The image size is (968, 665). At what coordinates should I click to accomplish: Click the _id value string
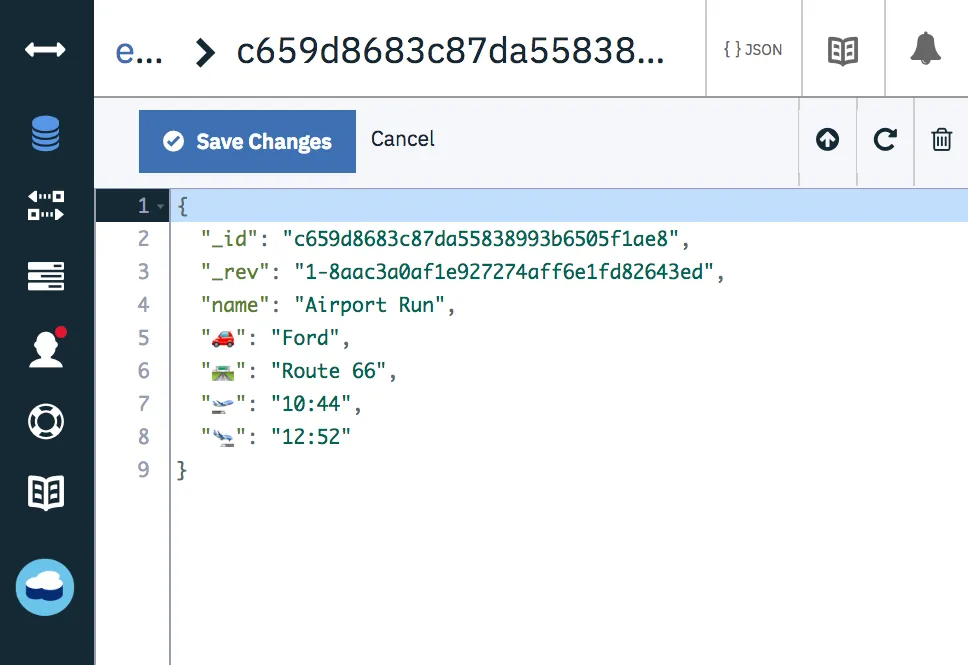click(480, 239)
